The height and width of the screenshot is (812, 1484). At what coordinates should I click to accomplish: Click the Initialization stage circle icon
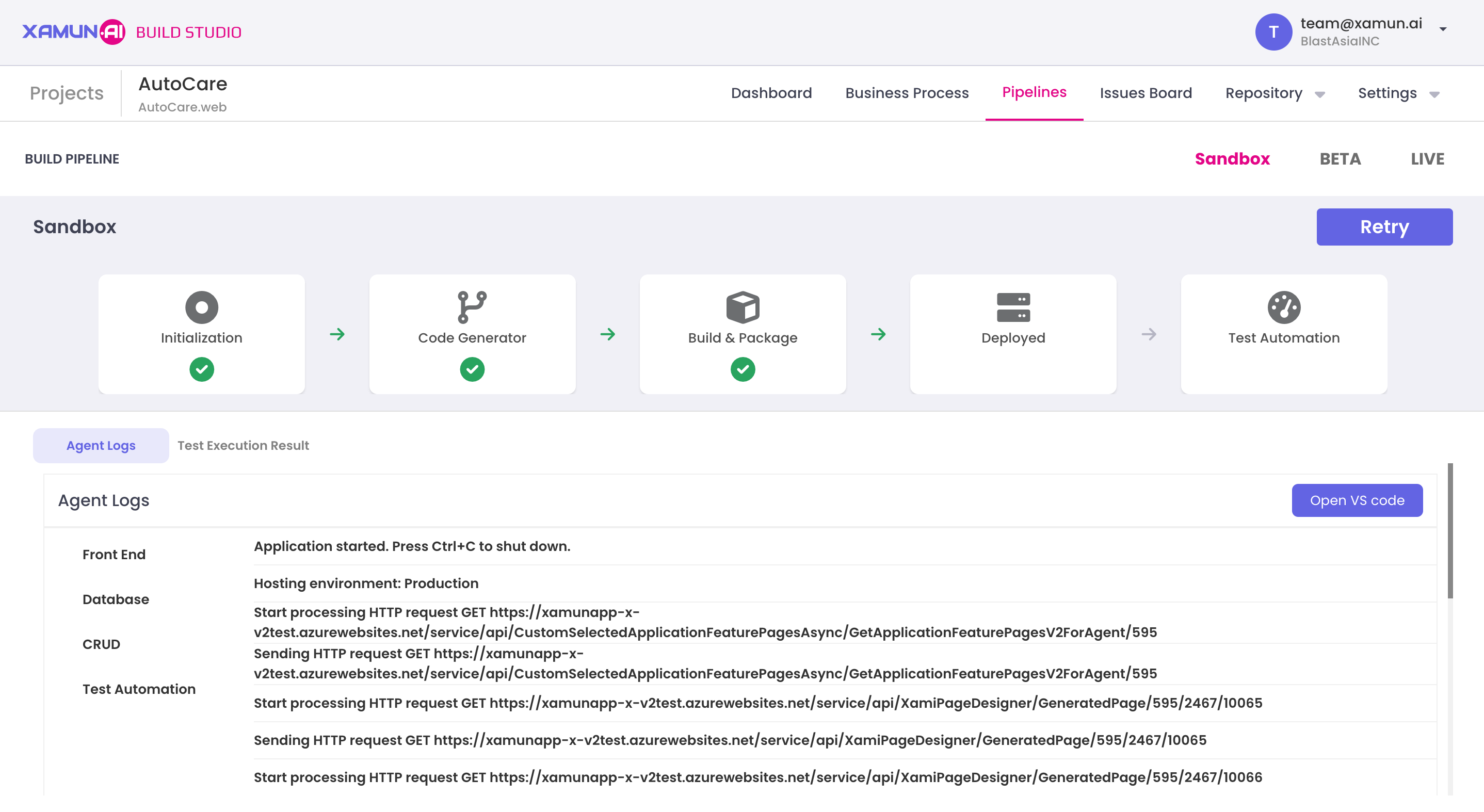202,307
